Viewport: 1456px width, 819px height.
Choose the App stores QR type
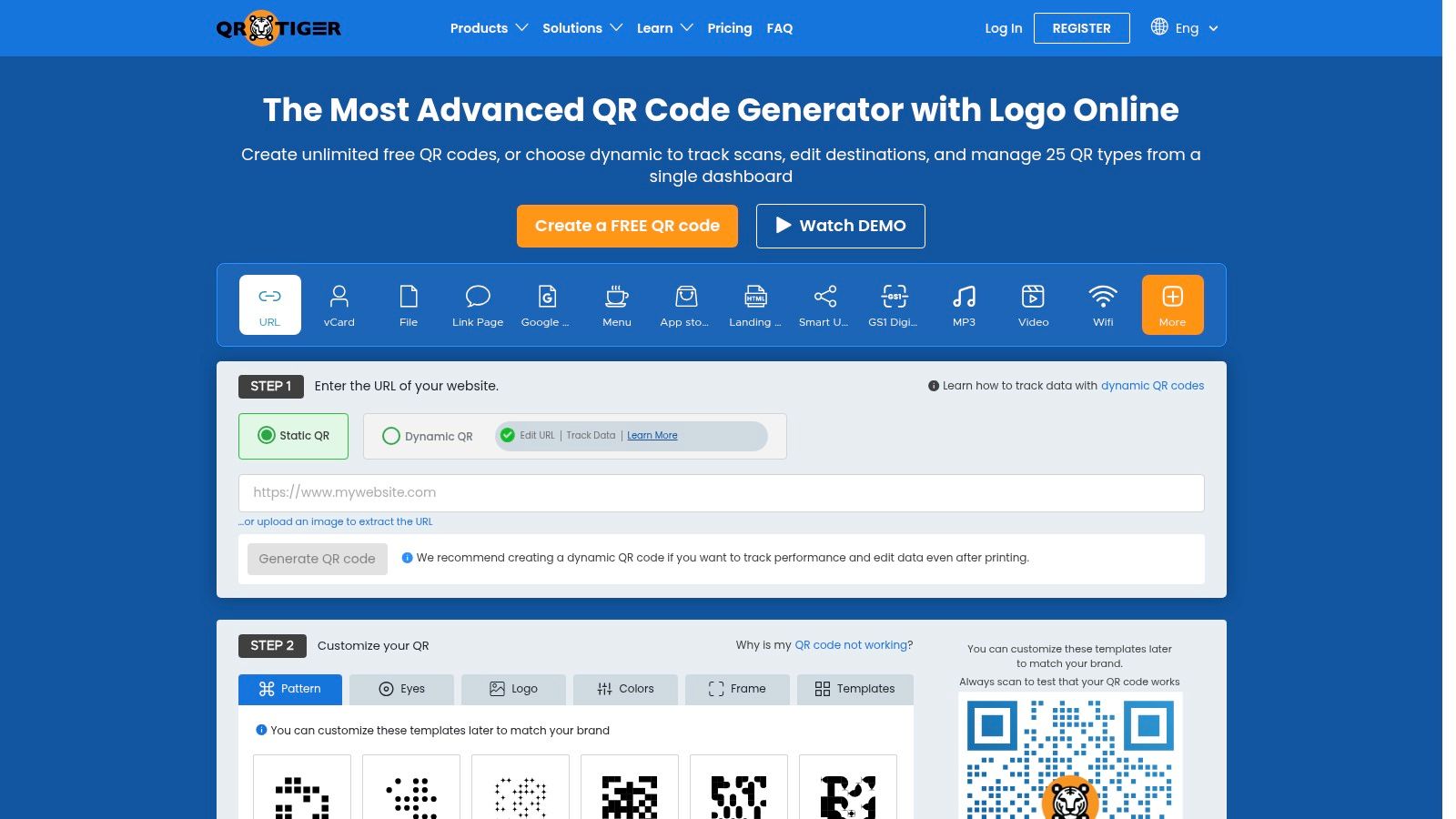(686, 304)
